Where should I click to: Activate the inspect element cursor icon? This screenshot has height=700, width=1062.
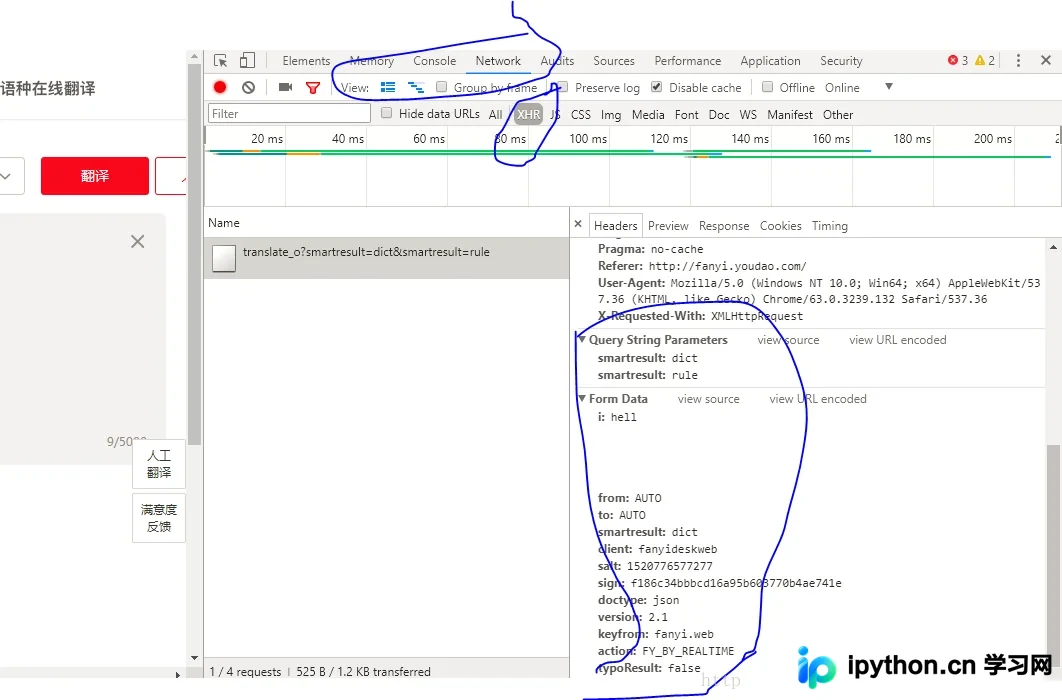[220, 60]
